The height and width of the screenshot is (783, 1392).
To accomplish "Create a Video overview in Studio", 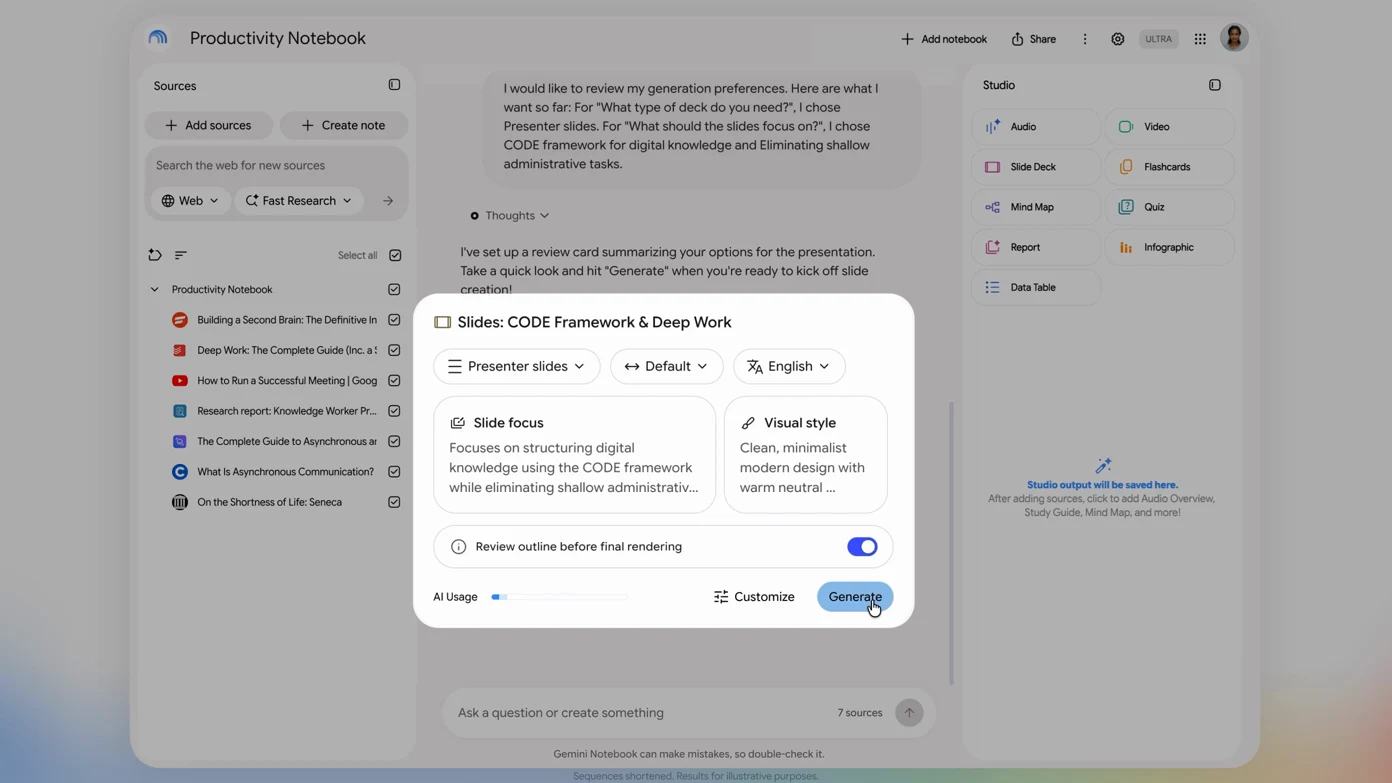I will point(1170,127).
